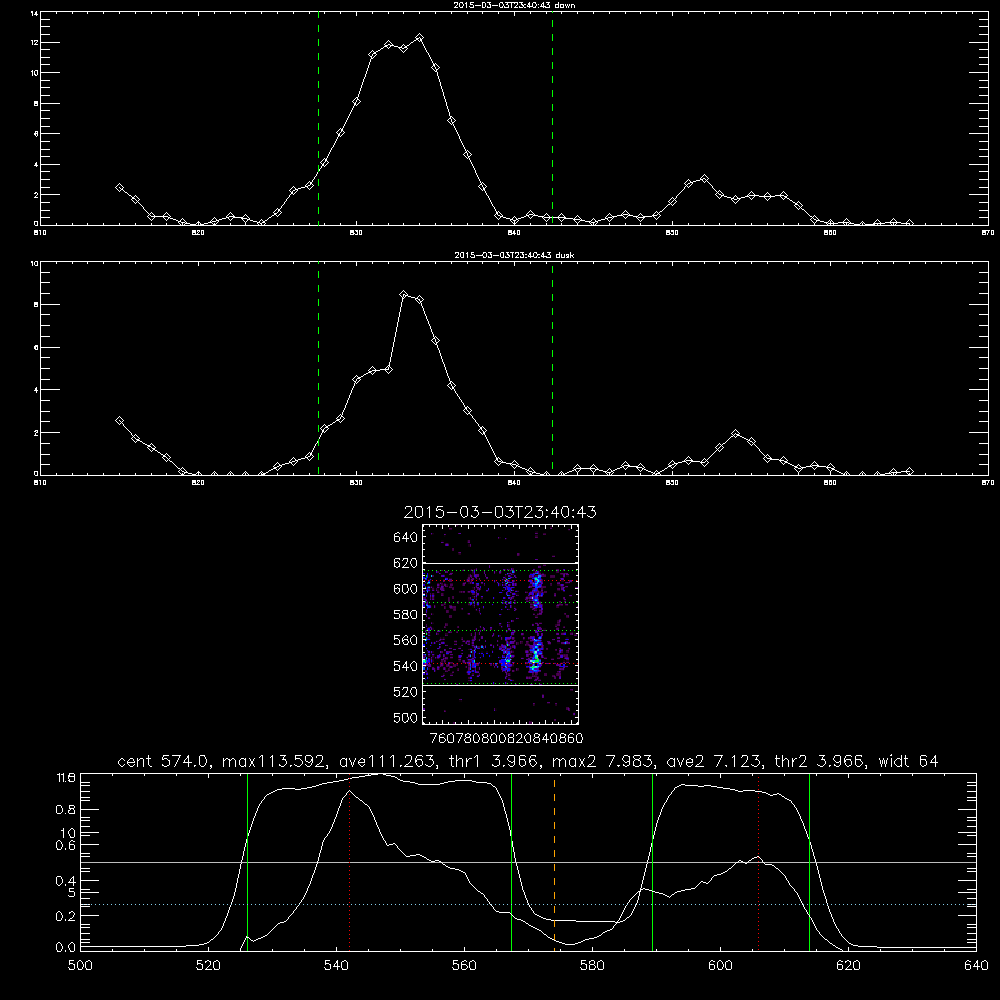Viewport: 1000px width, 1000px height.
Task: Click the highest diamond marker on the dawn curve
Action: coord(419,38)
